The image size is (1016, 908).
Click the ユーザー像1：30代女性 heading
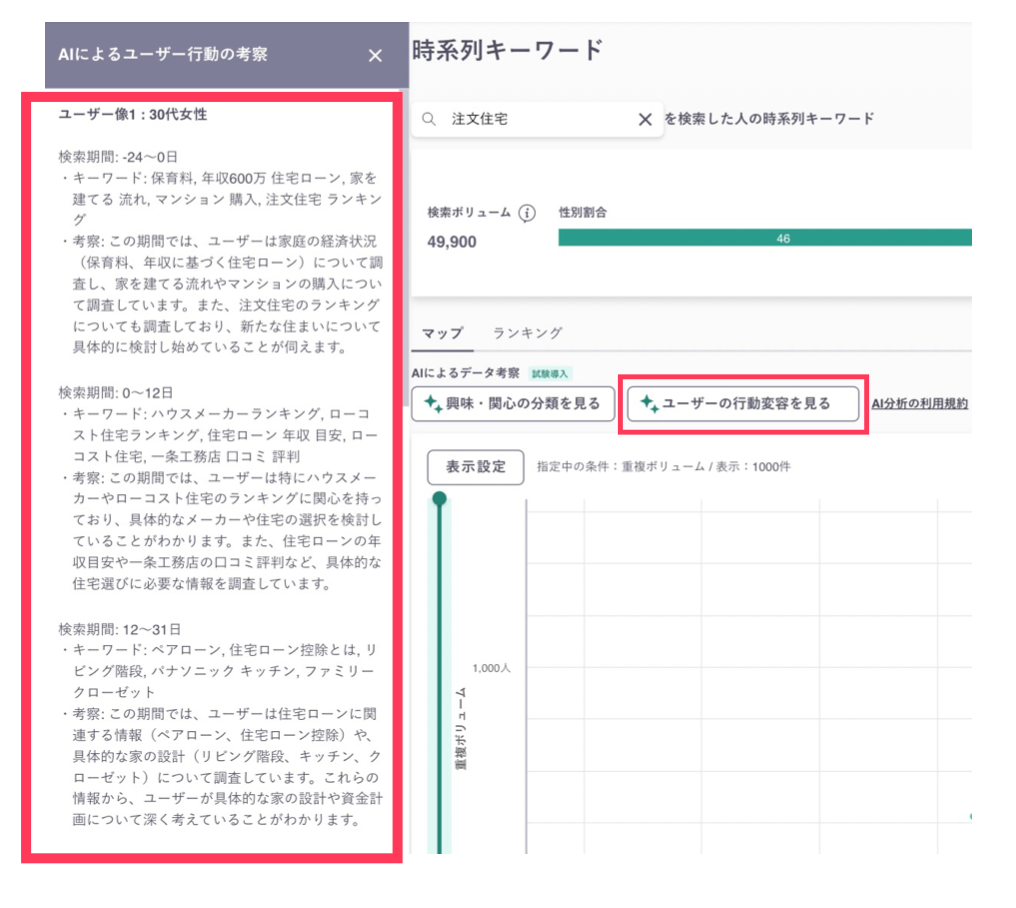[133, 115]
